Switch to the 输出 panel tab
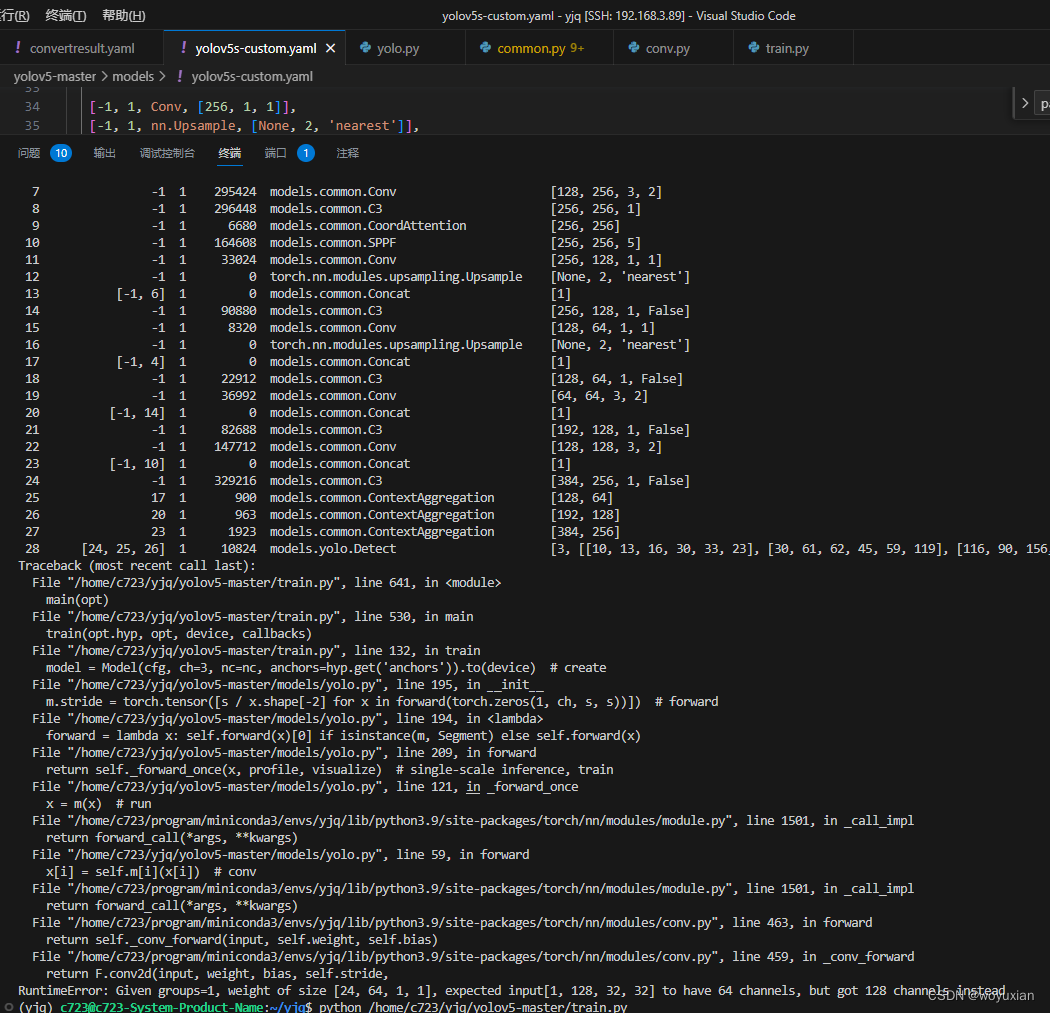The image size is (1050, 1013). click(x=106, y=152)
